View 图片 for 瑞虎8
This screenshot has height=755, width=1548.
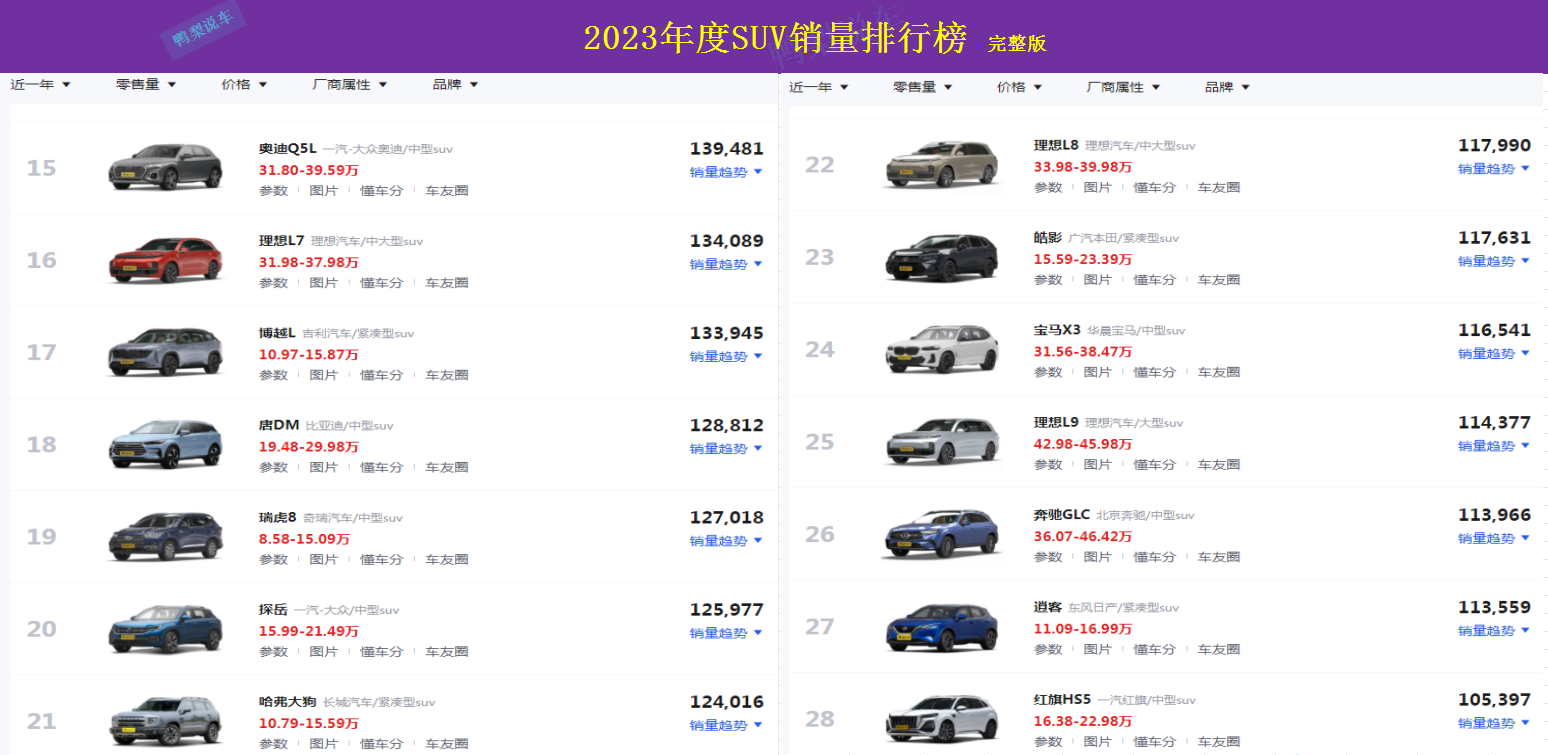click(324, 560)
